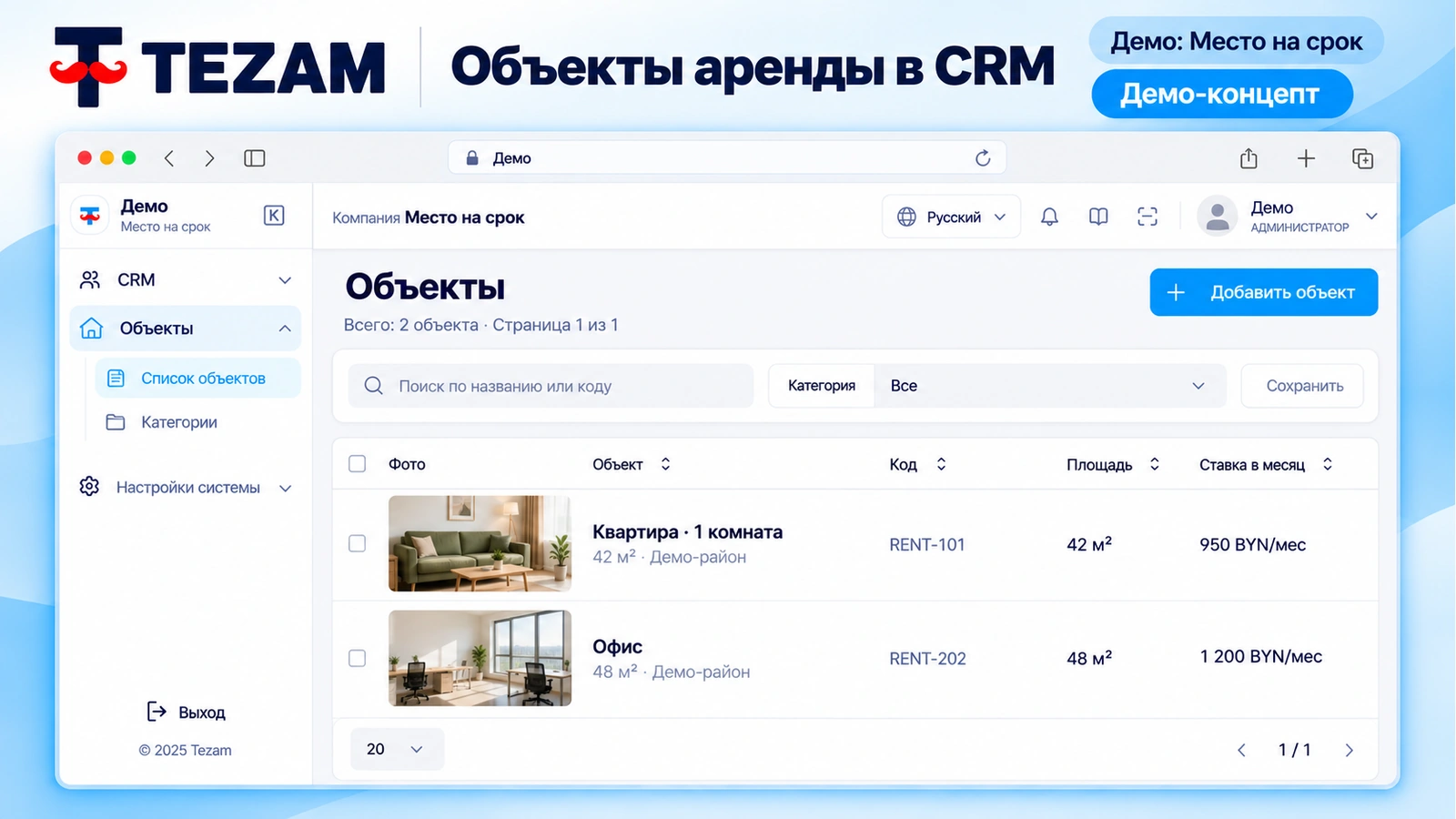This screenshot has width=1456, height=819.
Task: Click the search by name or code field
Action: coord(551,386)
